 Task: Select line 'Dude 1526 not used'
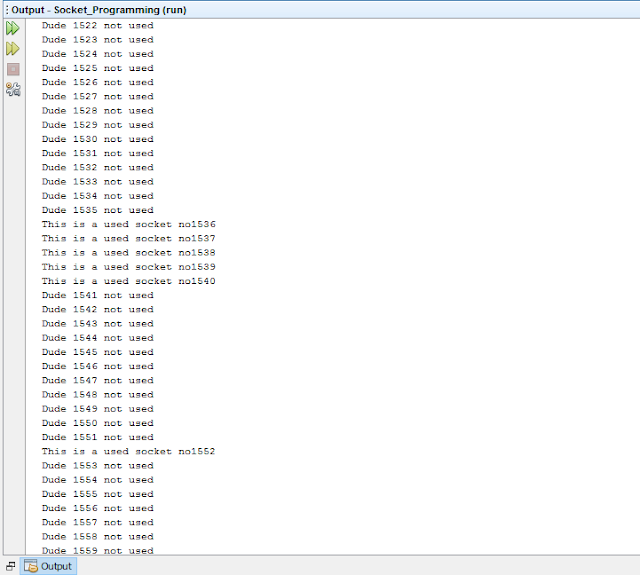pos(98,82)
